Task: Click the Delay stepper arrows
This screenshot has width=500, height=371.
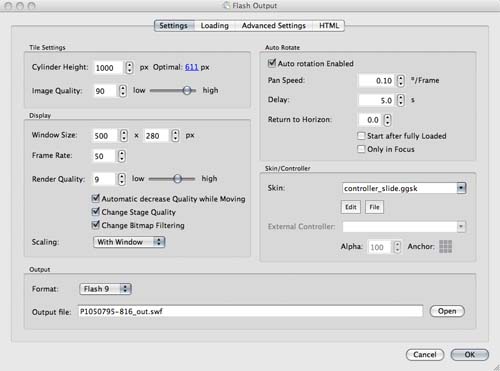Action: tap(401, 100)
